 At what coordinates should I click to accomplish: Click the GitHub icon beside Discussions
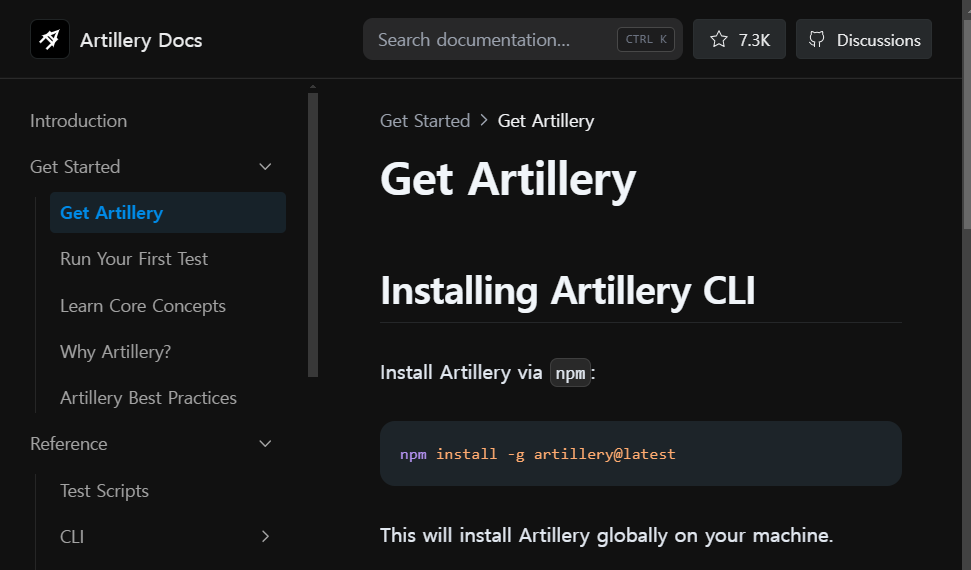(817, 40)
